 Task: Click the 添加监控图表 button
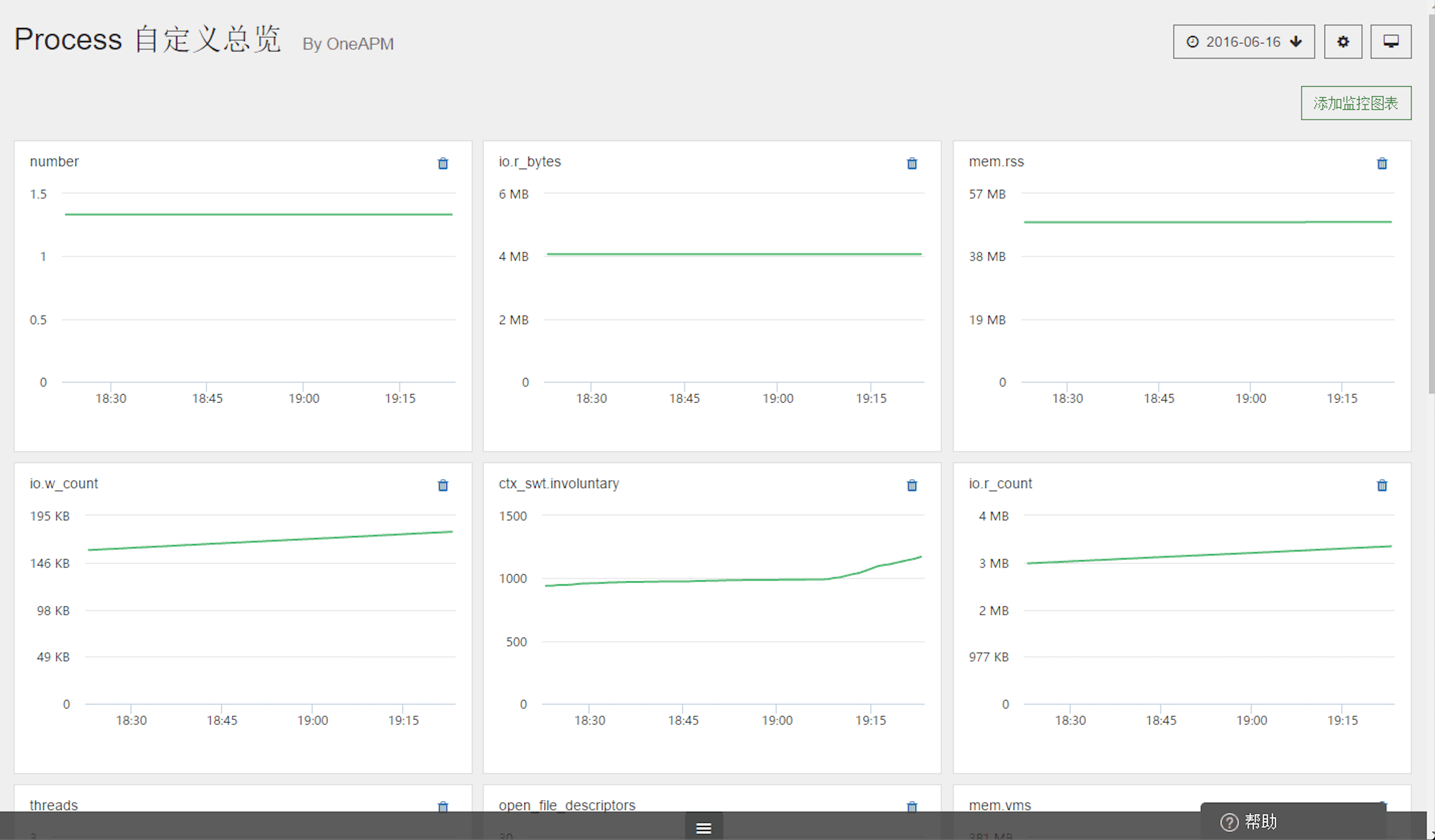(1356, 103)
